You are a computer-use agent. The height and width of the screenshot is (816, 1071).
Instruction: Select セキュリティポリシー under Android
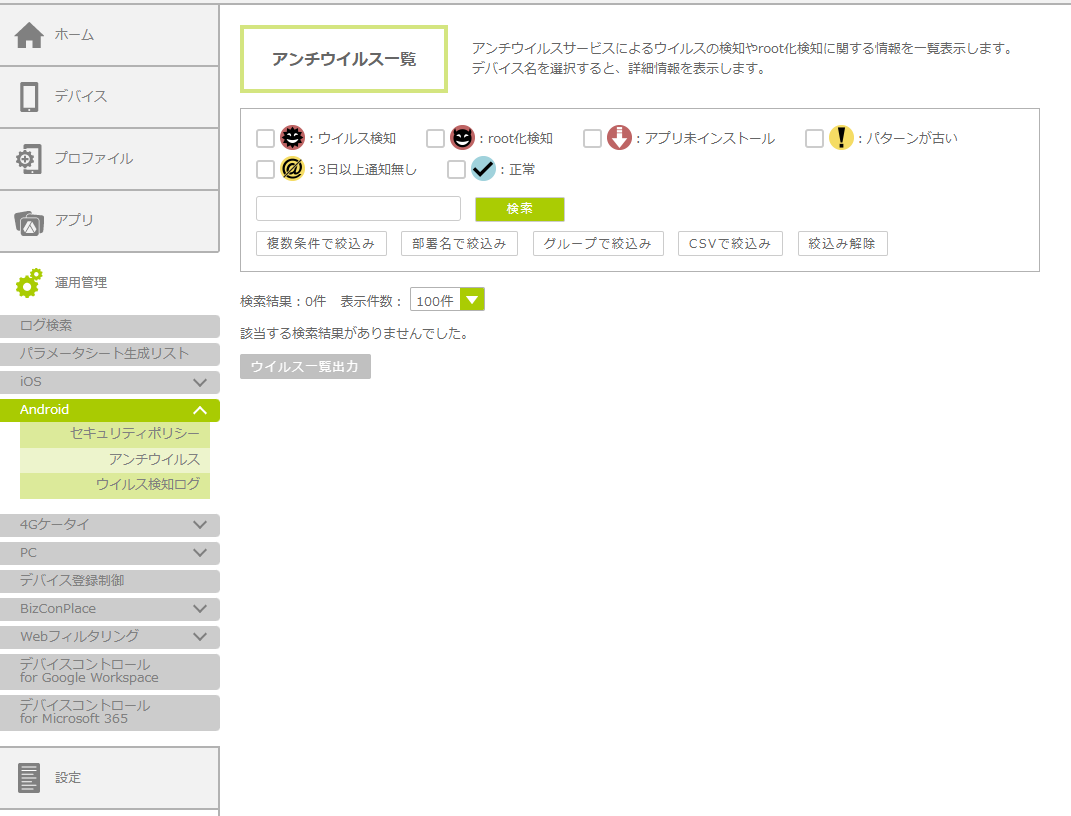135,433
